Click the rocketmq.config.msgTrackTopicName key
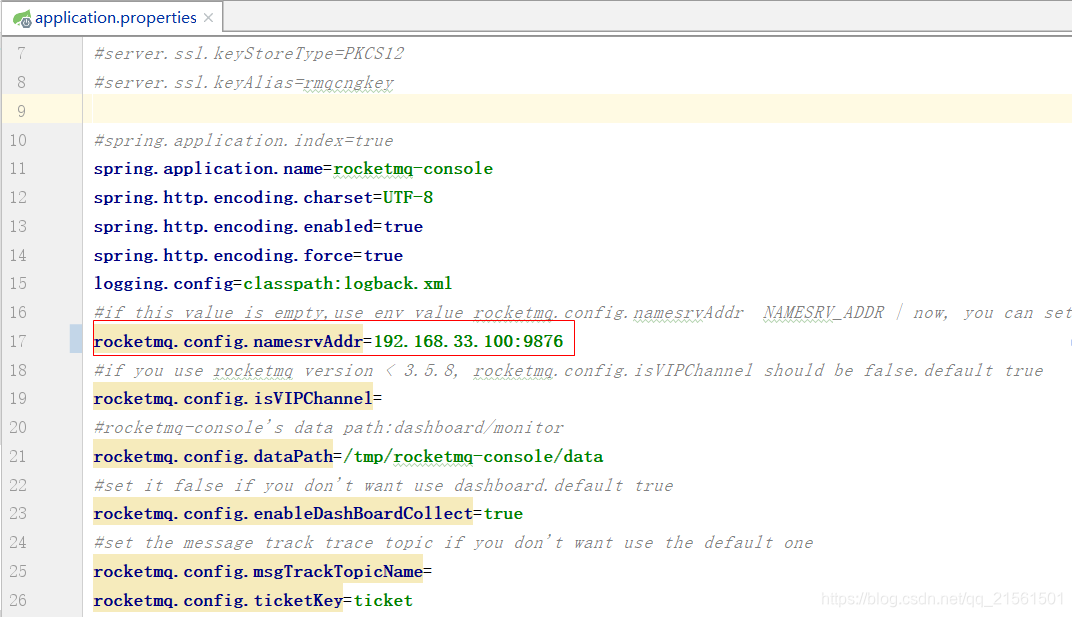 258,571
